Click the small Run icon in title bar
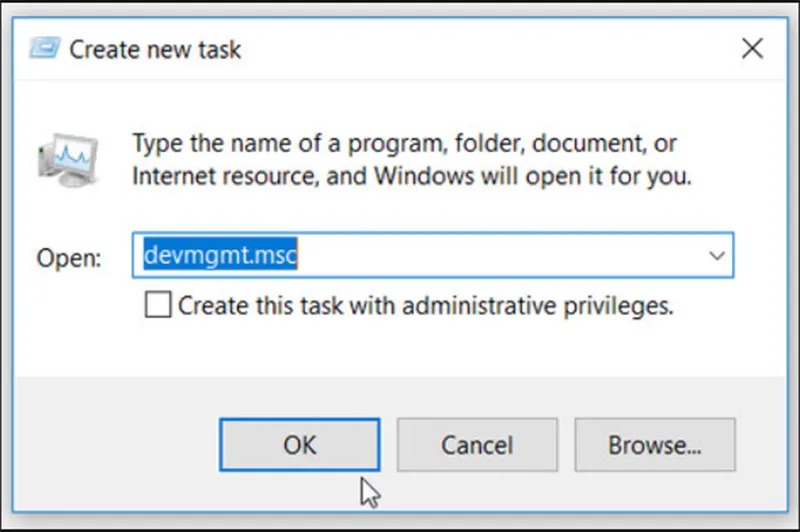Screen dimensions: 800x532 (x=44, y=47)
